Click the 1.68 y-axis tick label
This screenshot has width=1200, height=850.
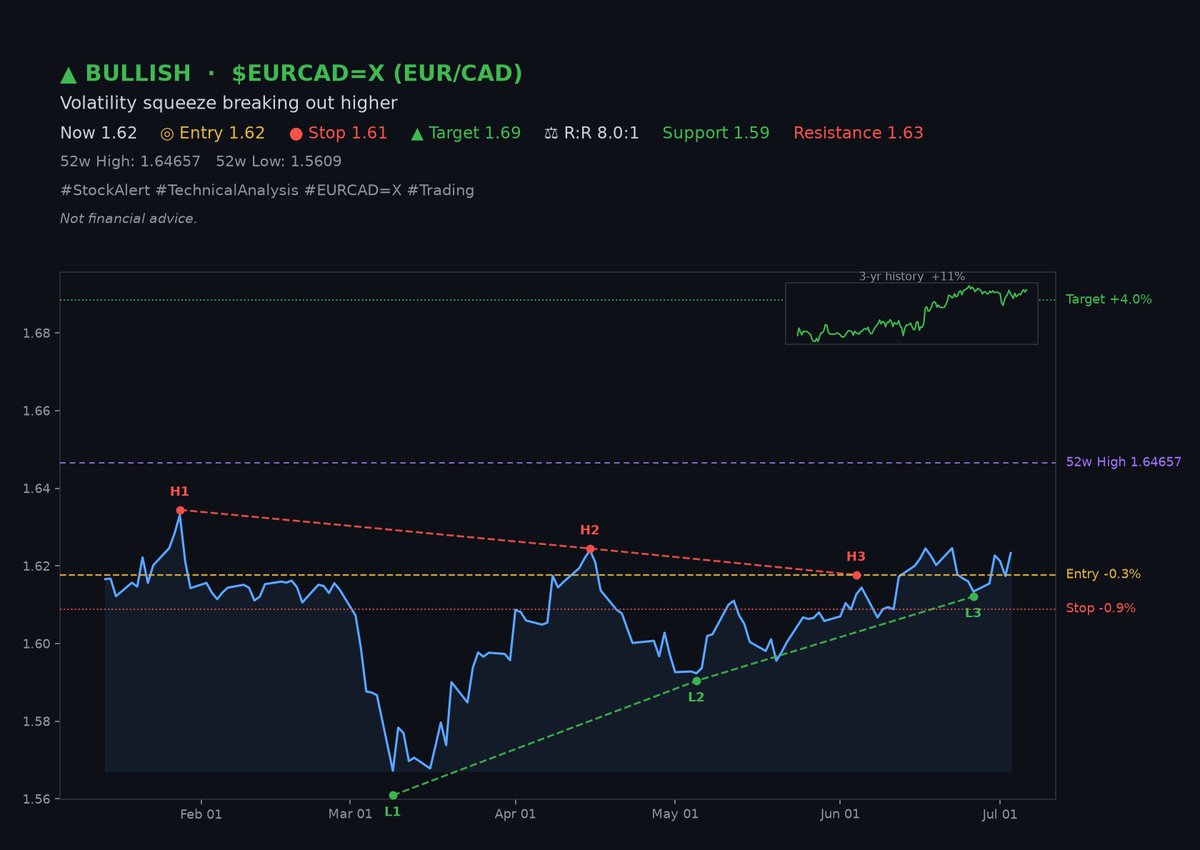tap(36, 333)
